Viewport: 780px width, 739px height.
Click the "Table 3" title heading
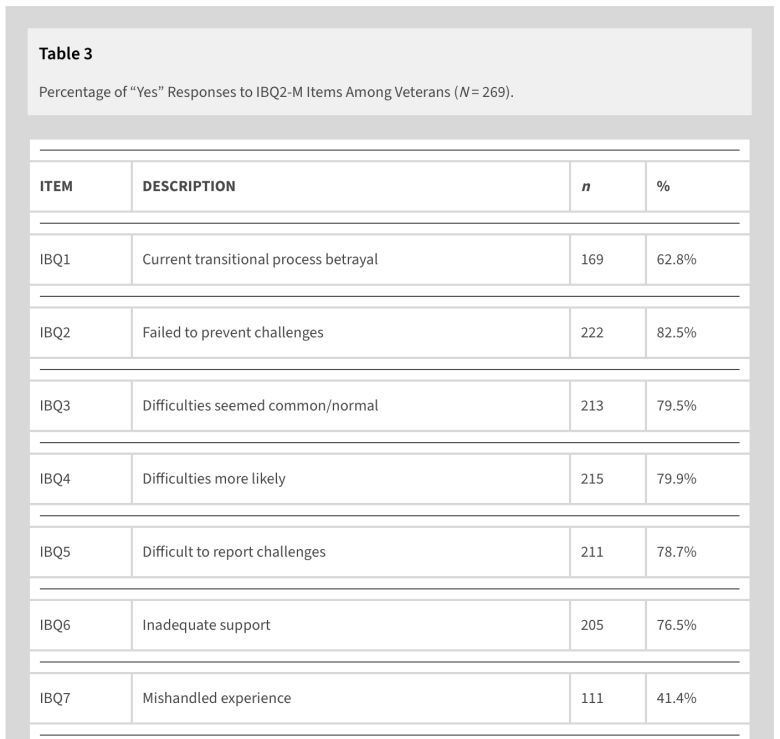[66, 54]
